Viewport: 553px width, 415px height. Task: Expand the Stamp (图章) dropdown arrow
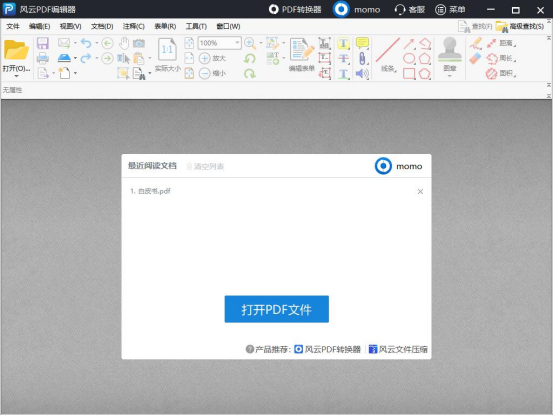pos(450,76)
